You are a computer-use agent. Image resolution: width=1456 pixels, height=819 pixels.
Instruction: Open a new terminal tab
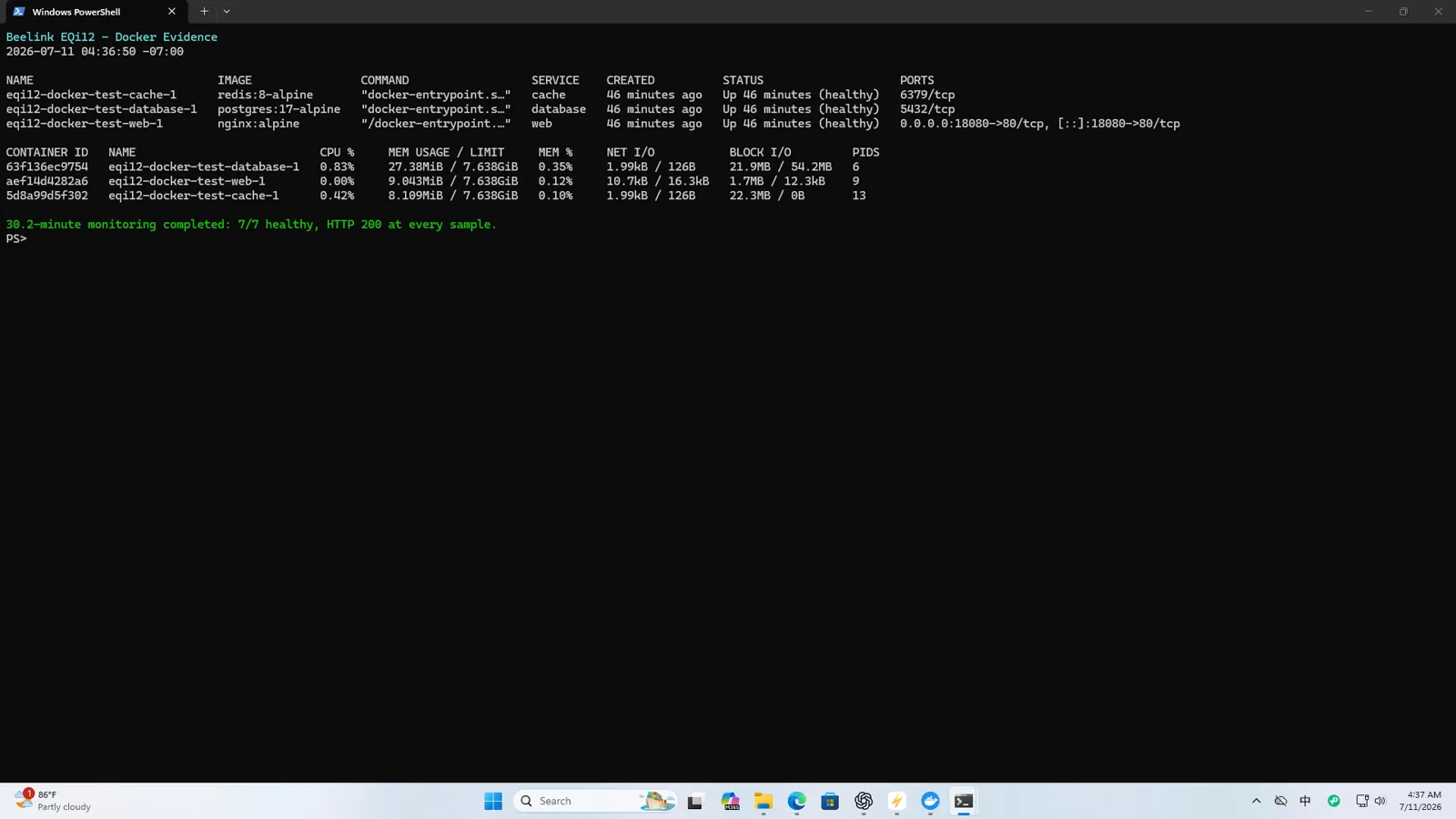pos(204,12)
